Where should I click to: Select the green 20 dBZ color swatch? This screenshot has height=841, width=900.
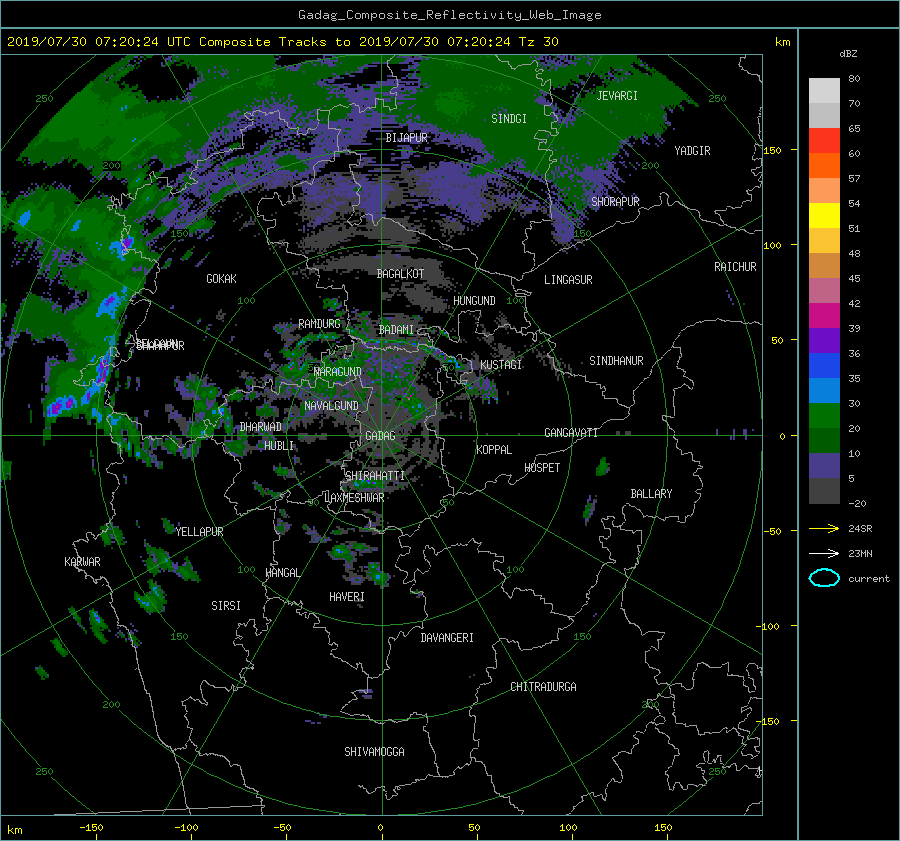(x=824, y=415)
